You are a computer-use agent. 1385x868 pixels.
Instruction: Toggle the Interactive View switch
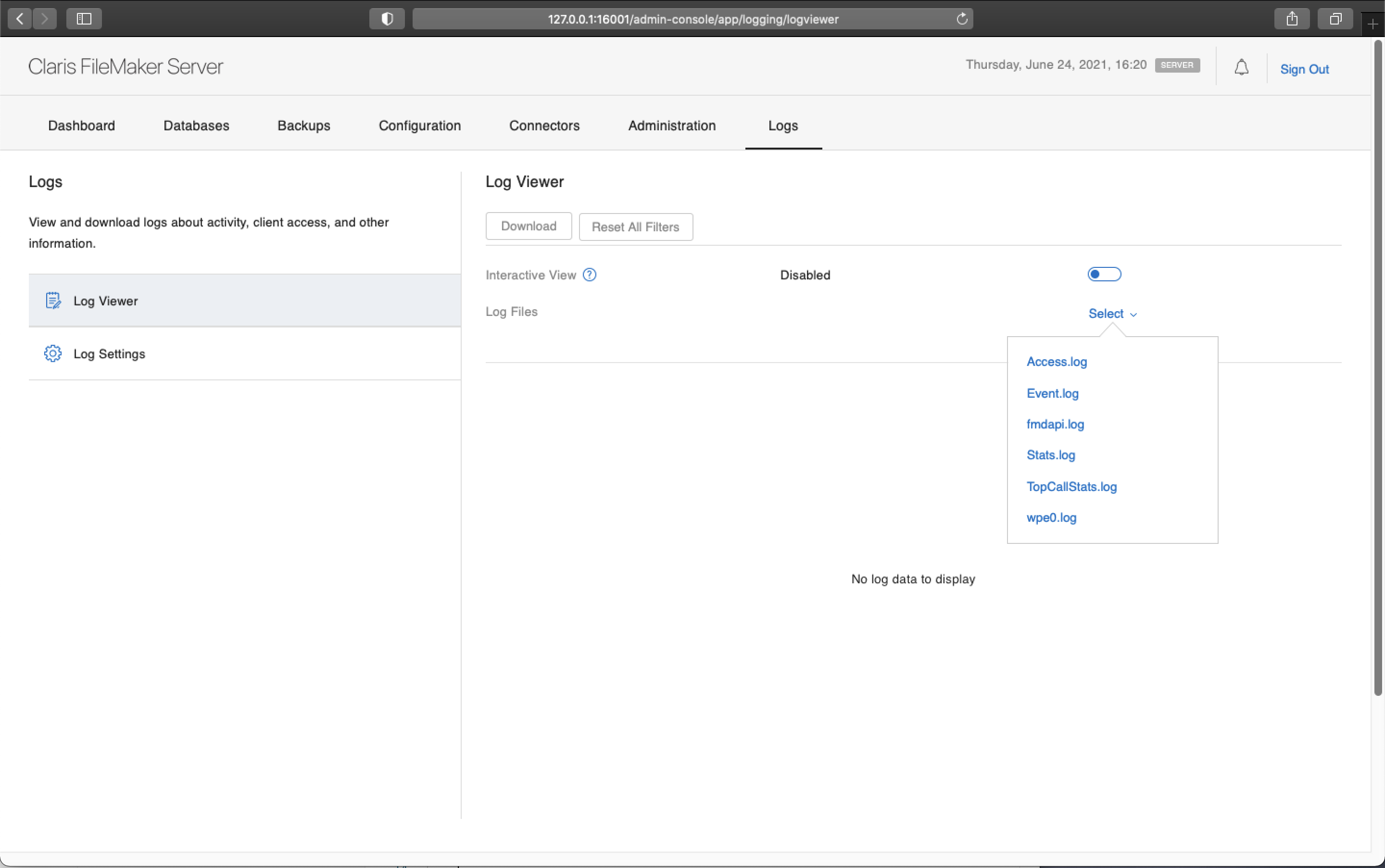[x=1104, y=274]
